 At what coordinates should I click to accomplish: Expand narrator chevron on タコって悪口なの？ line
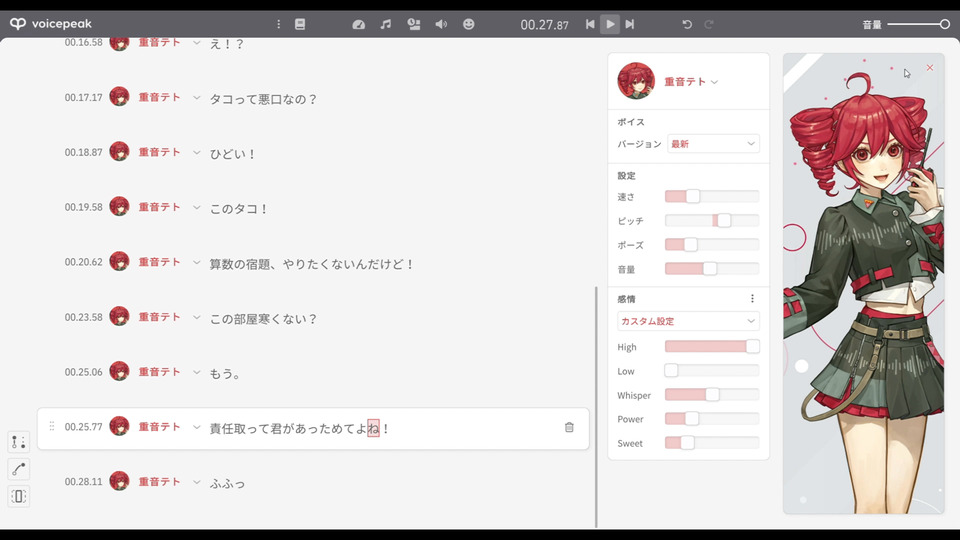pos(197,97)
